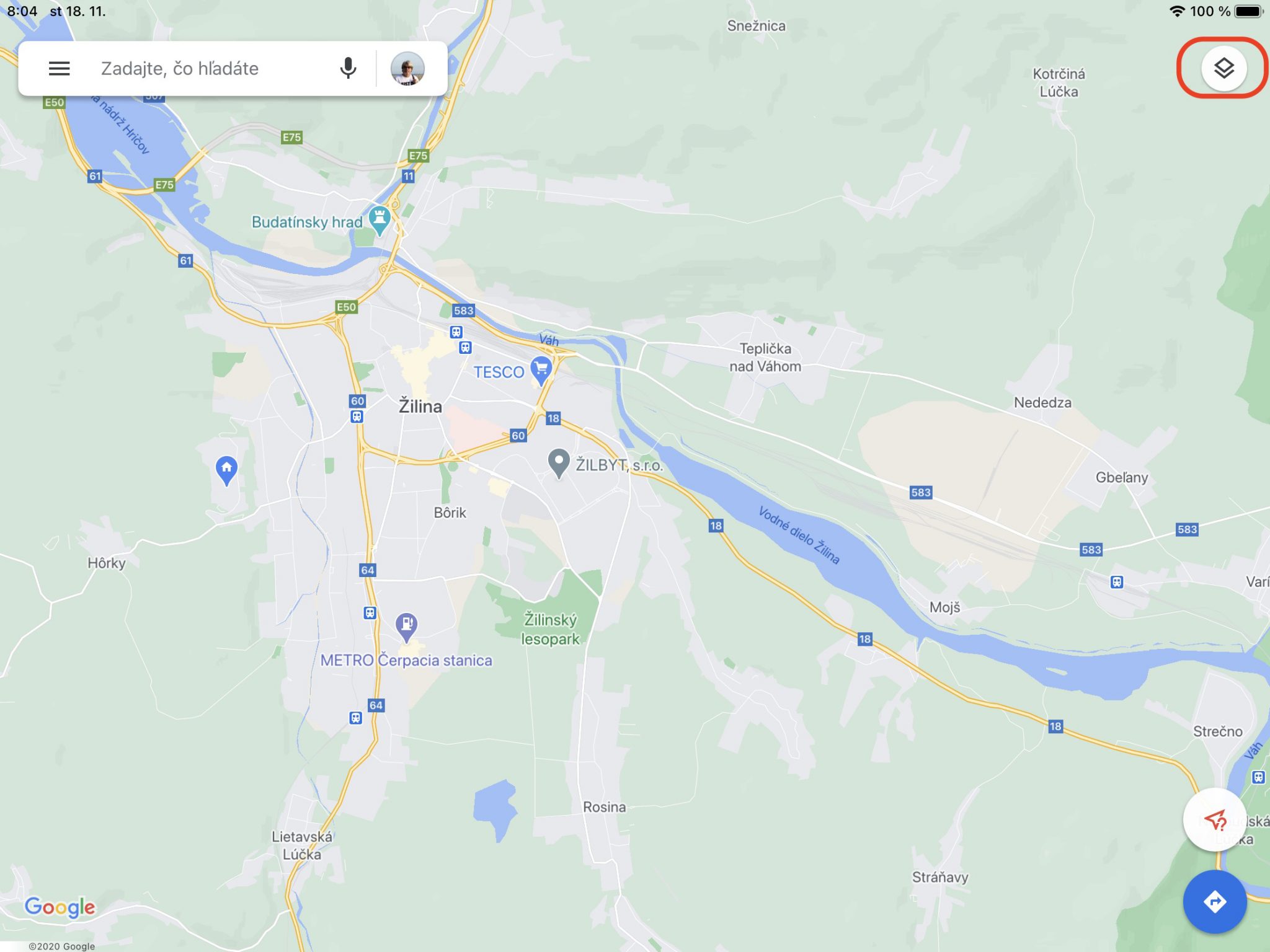Click the search field Zadajte, čo hľadáte
The height and width of the screenshot is (952, 1270).
211,68
